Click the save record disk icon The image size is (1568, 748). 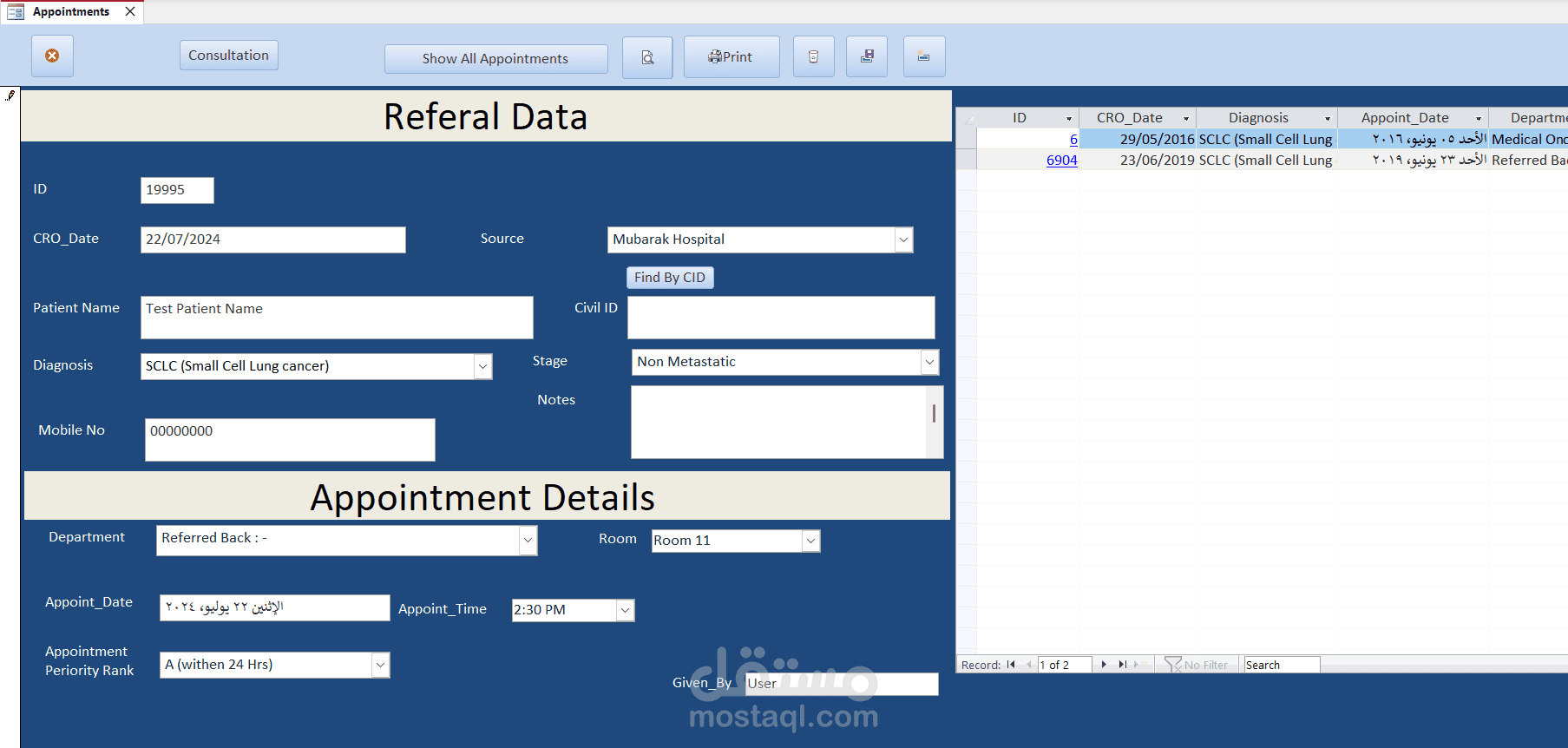click(867, 56)
